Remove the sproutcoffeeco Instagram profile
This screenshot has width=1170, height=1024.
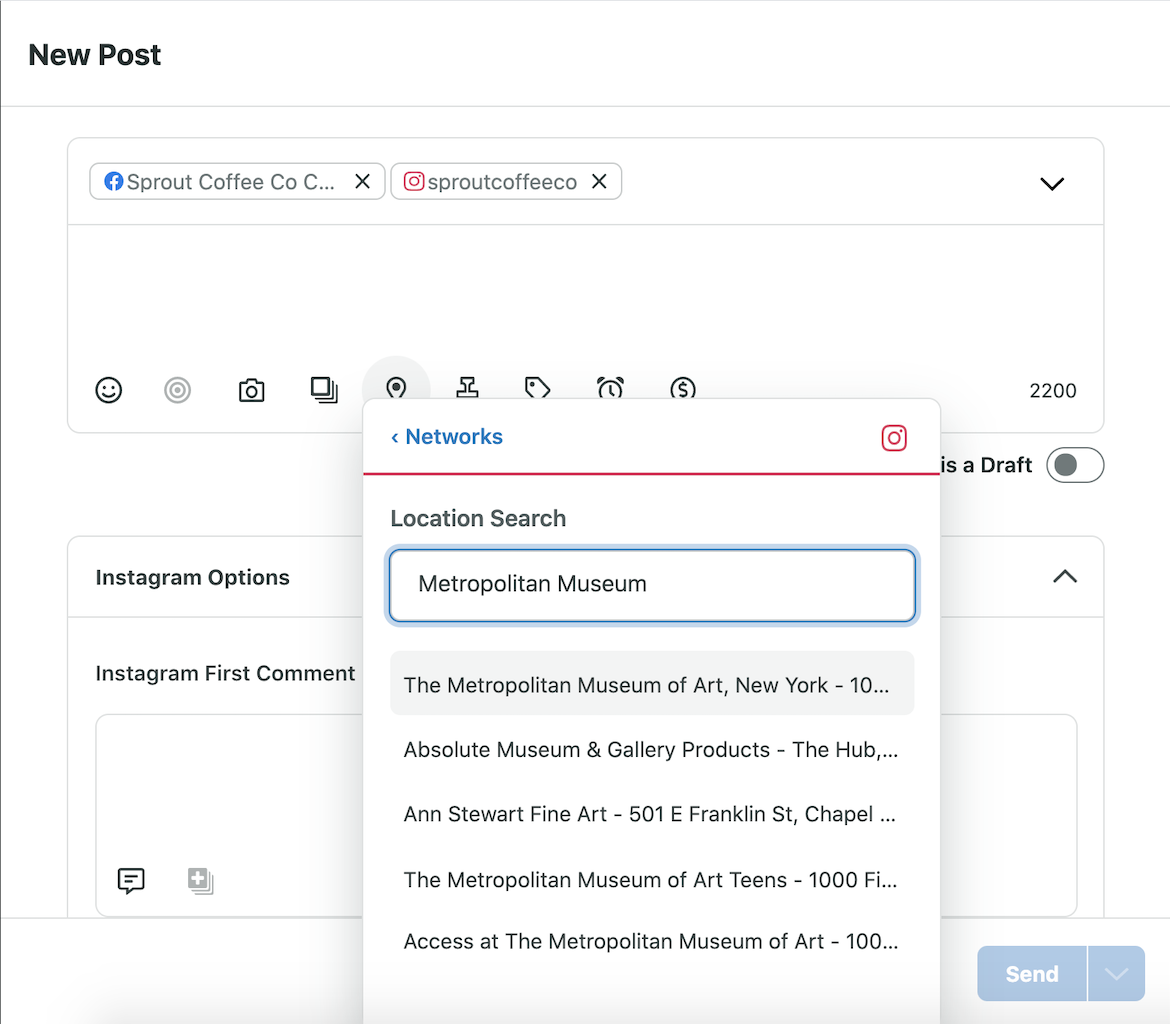point(599,181)
